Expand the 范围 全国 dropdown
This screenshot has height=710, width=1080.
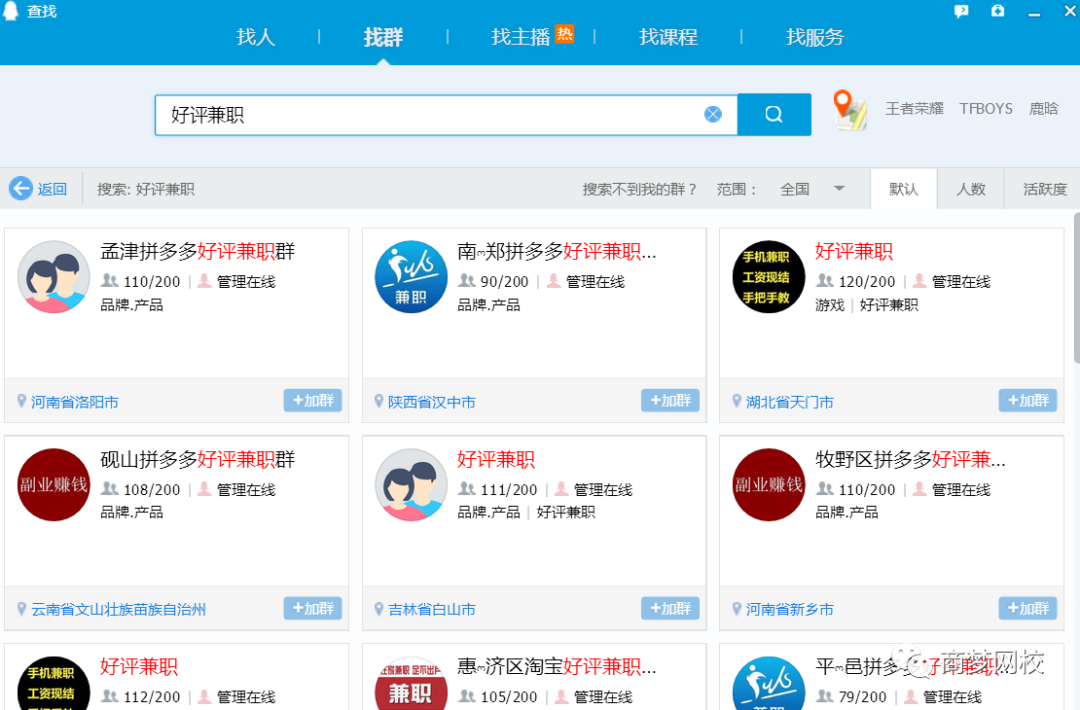(813, 189)
